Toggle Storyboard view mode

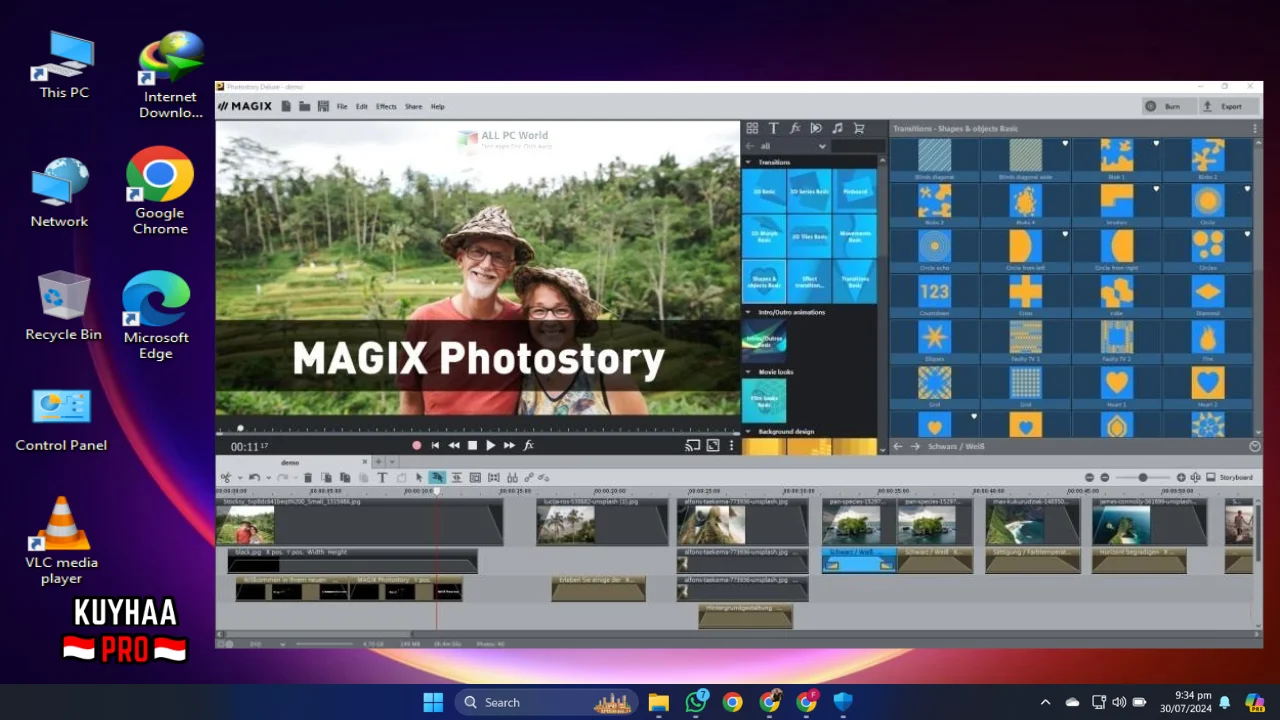(1229, 478)
